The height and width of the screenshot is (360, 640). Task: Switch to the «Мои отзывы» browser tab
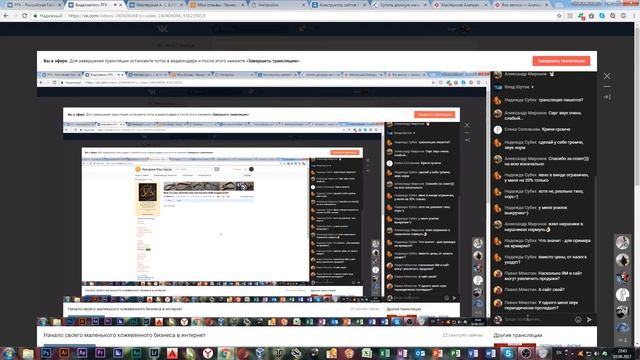click(x=216, y=5)
